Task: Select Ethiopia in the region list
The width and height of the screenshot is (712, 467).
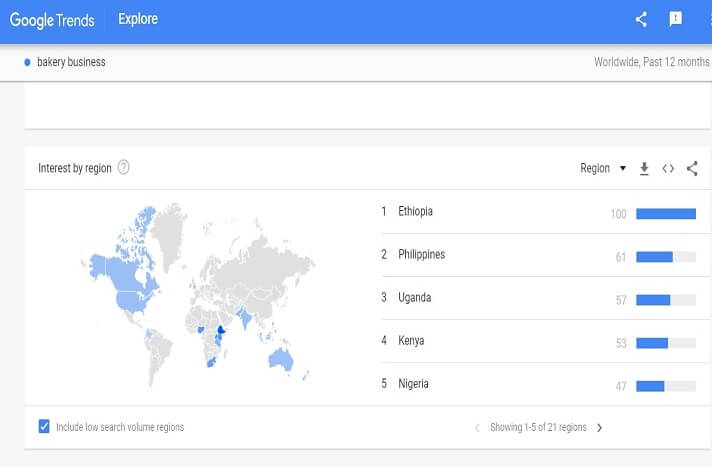Action: (x=415, y=212)
